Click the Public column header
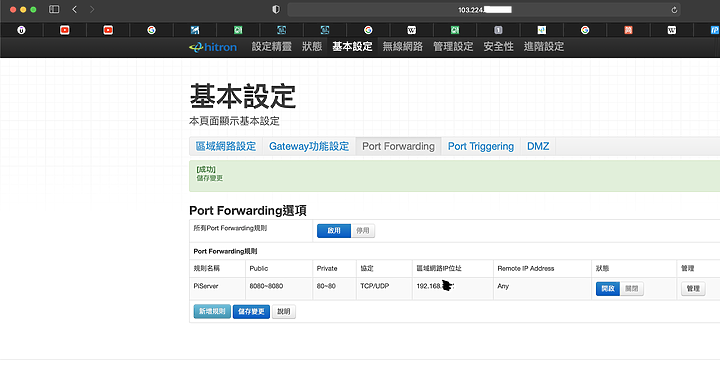This screenshot has width=720, height=378. [259, 268]
